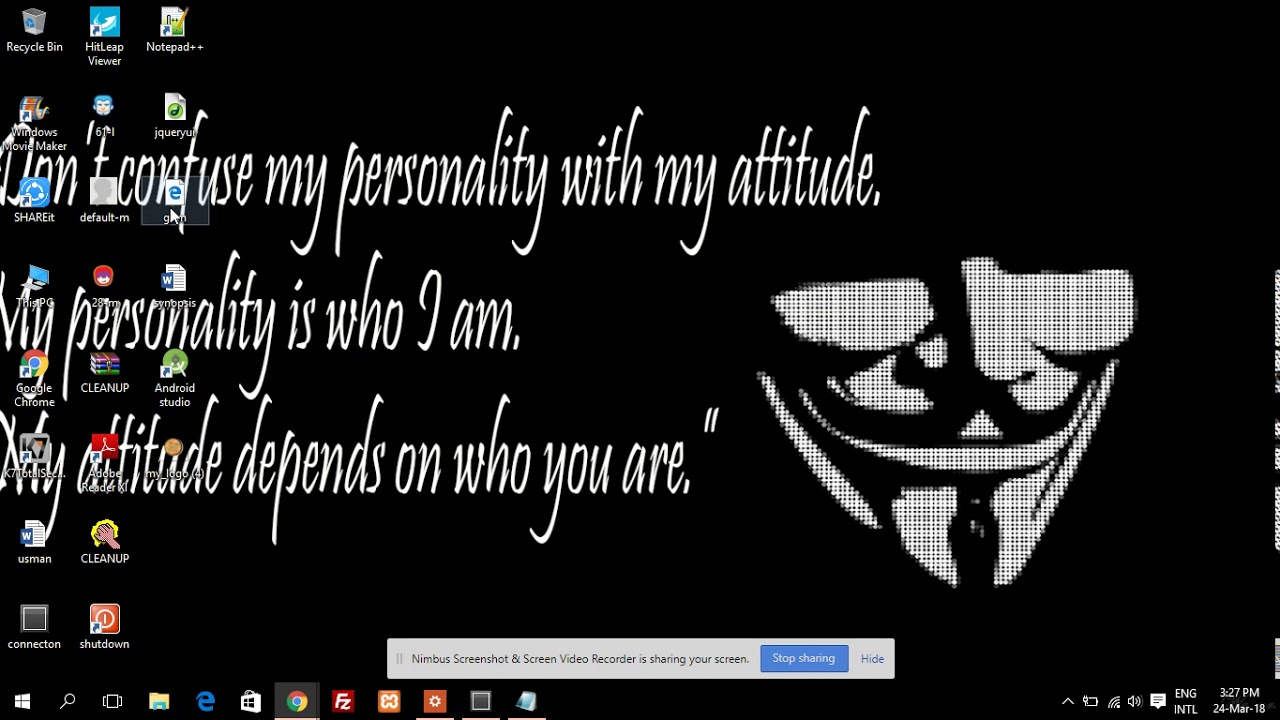Open the Wi-Fi network tray icon
This screenshot has height=720, width=1280.
(x=1113, y=701)
